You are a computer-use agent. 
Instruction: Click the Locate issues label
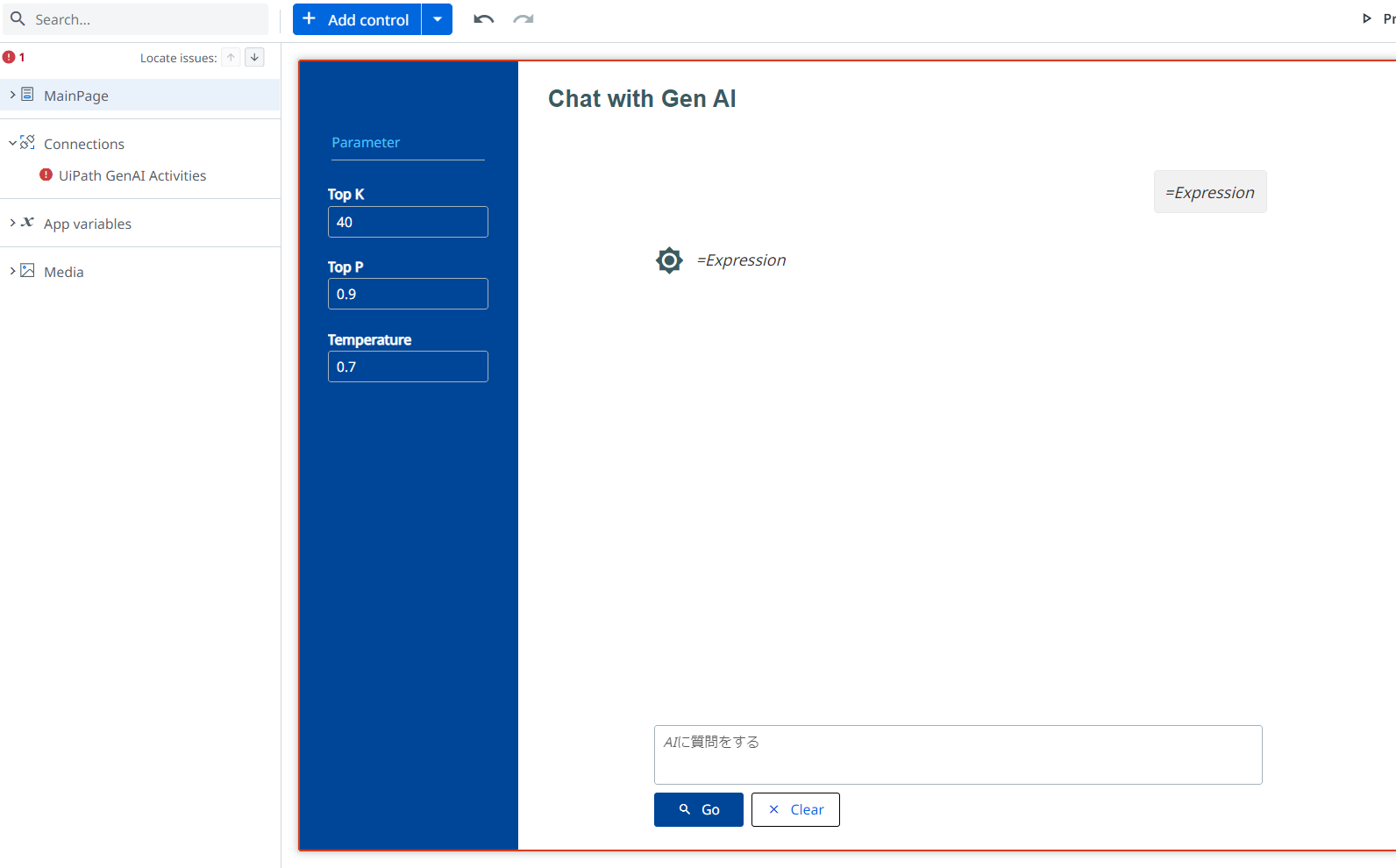tap(179, 58)
